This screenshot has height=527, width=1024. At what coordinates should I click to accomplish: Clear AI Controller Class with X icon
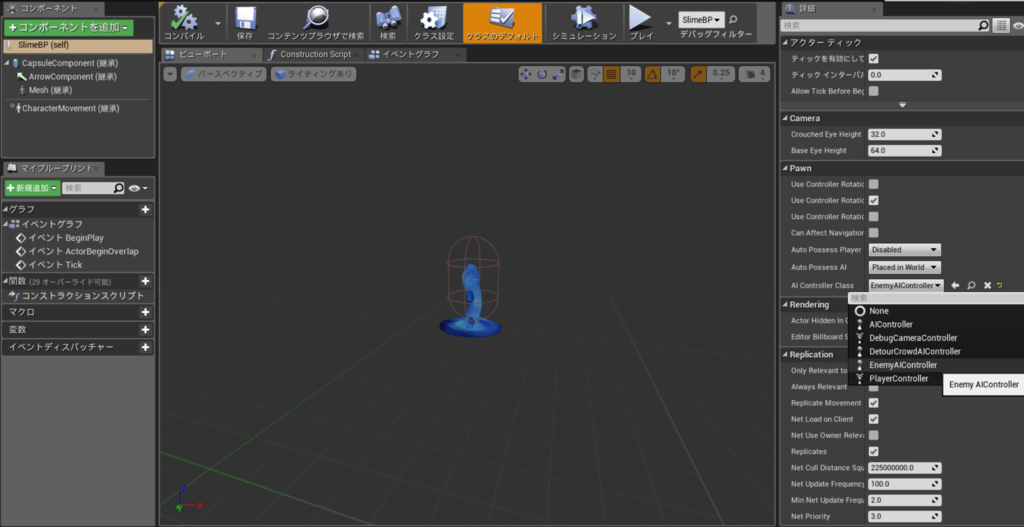coord(987,285)
